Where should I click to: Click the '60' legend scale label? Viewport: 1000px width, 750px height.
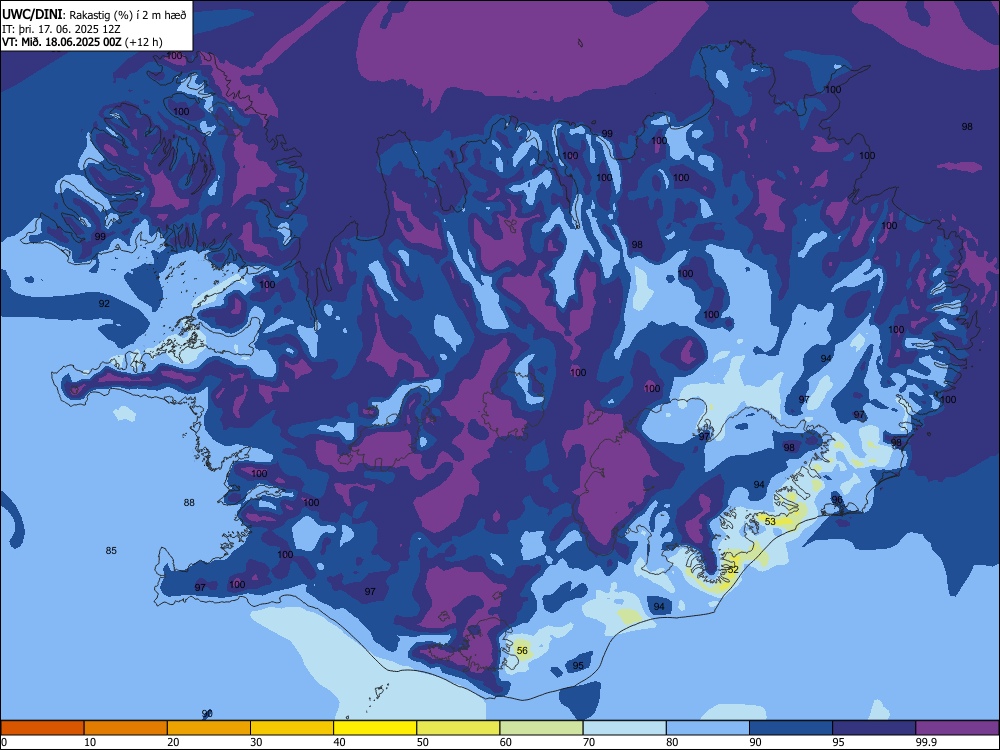pos(506,742)
